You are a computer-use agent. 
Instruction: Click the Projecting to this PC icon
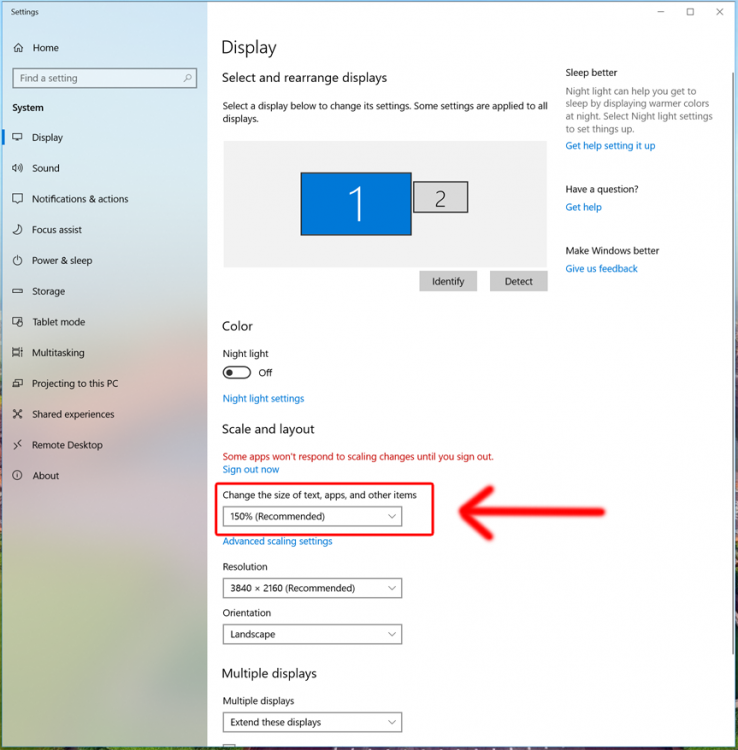18,383
